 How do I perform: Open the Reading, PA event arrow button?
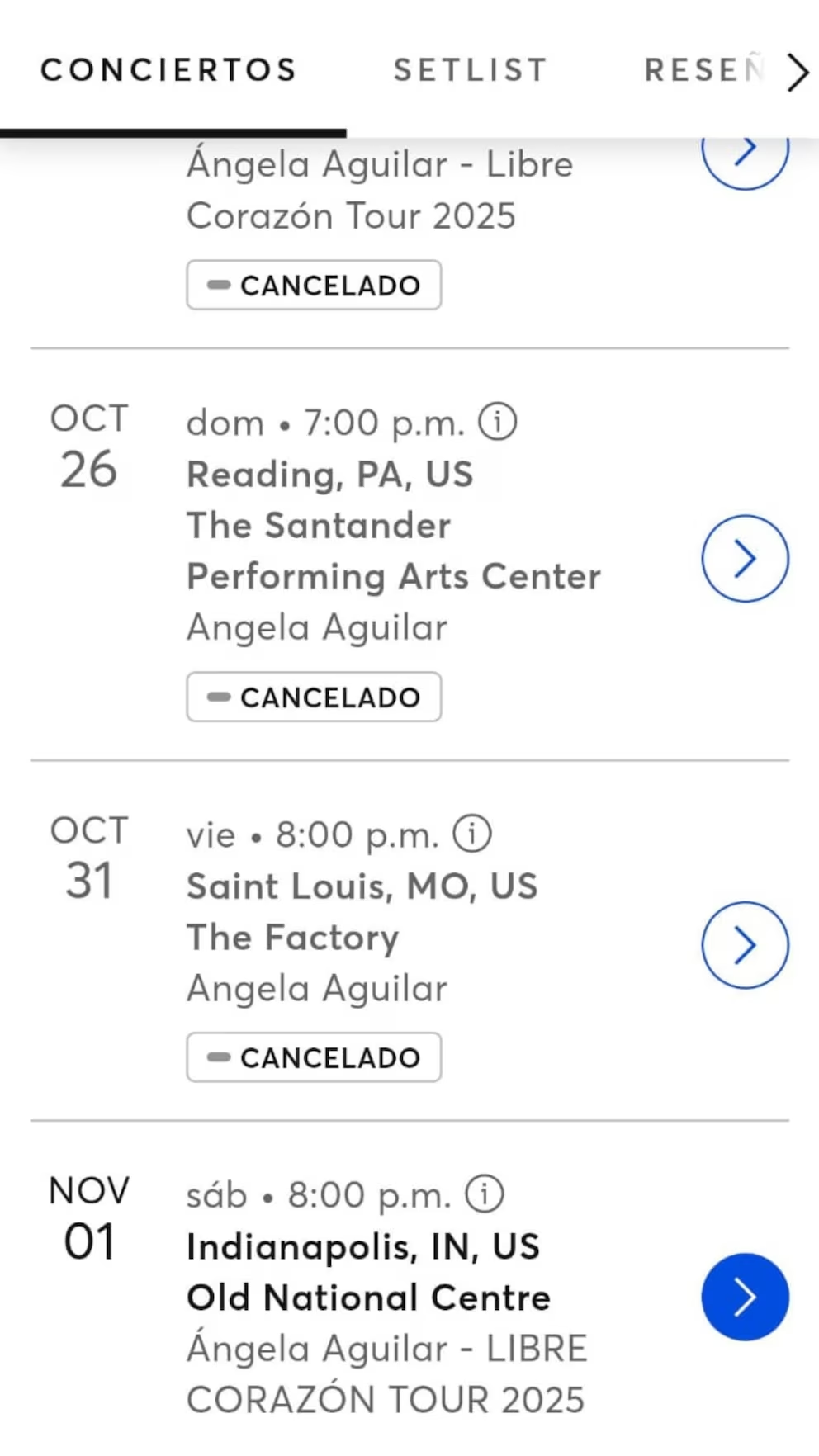[x=745, y=559]
